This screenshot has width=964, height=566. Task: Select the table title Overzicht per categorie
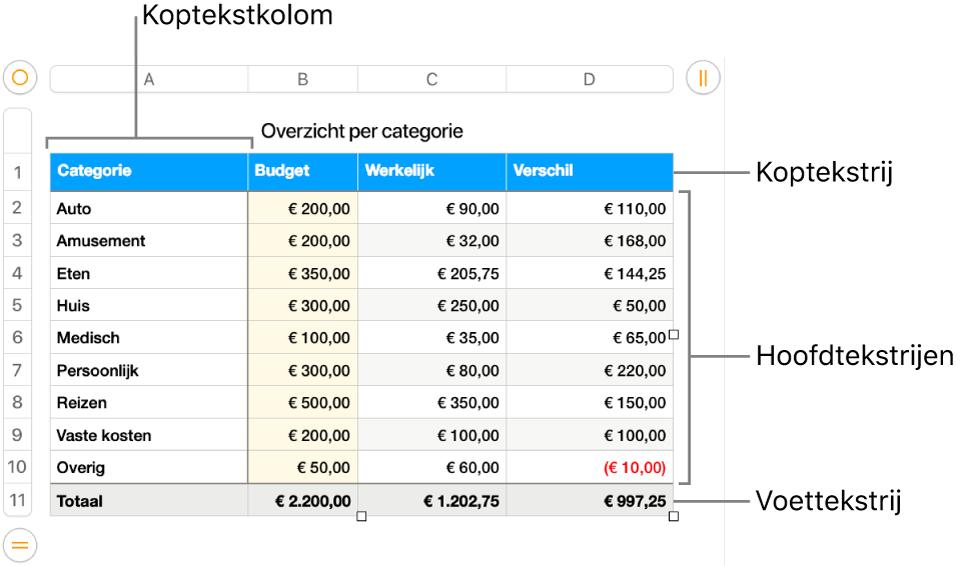[x=362, y=131]
